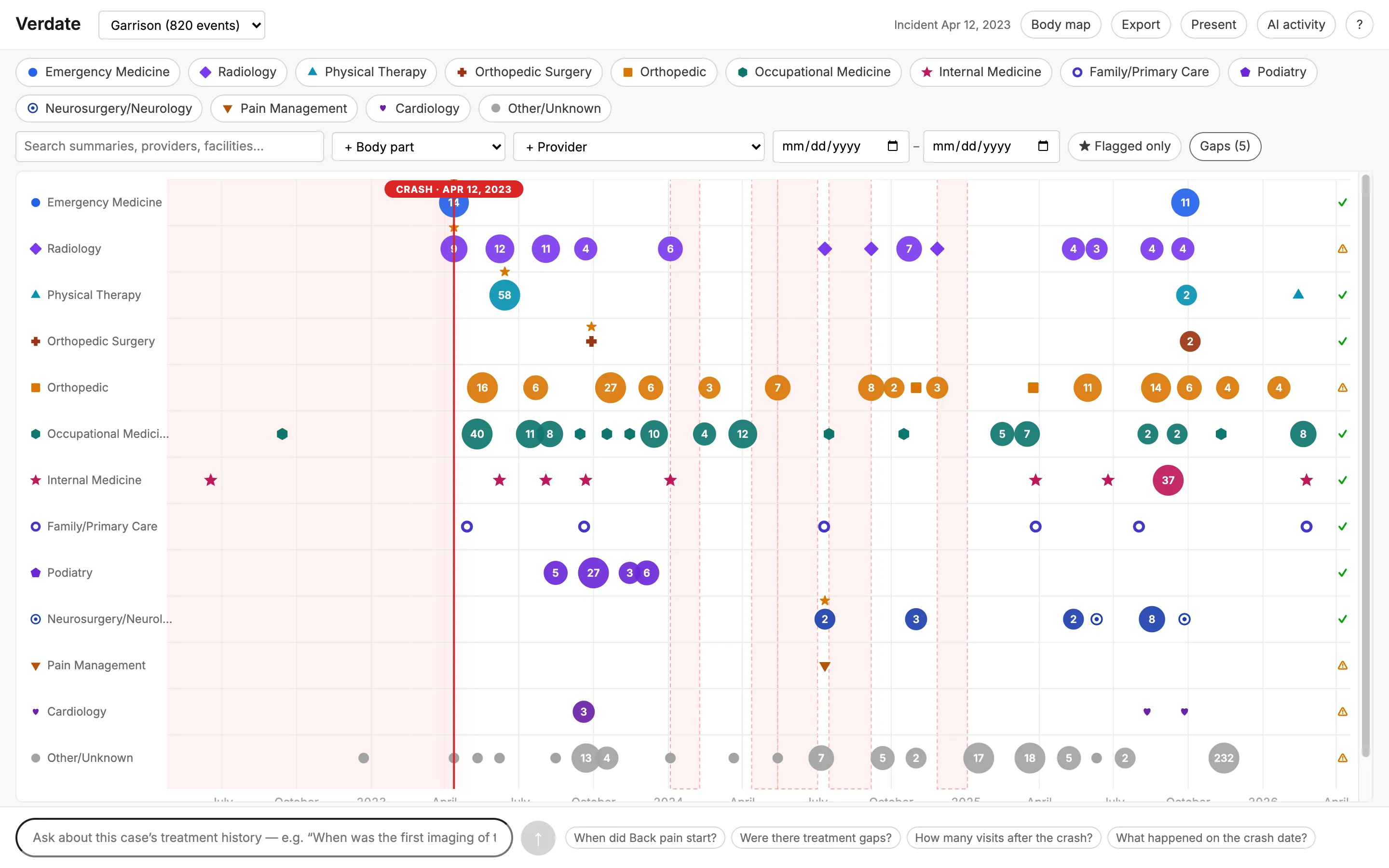Open the Other/Unknown 232-event cluster
1389x868 pixels.
1223,759
